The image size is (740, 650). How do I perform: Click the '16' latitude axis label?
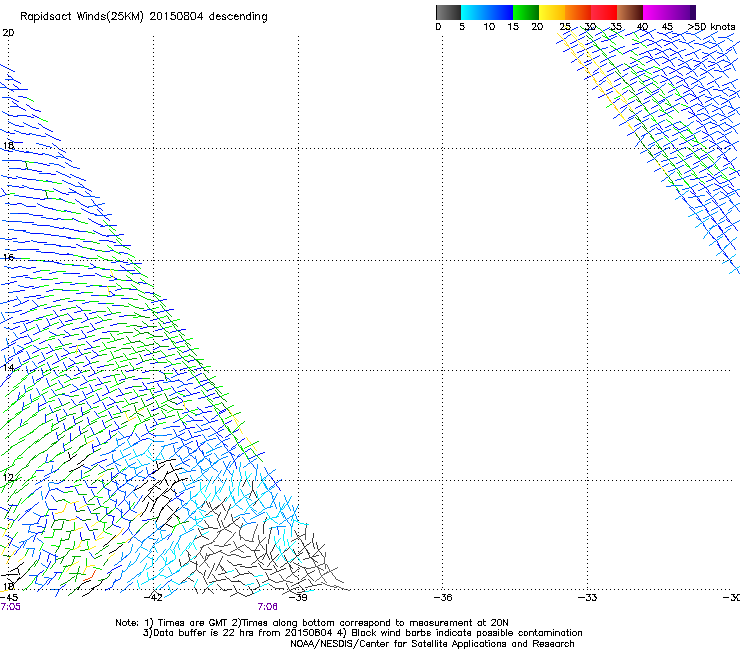(8, 257)
